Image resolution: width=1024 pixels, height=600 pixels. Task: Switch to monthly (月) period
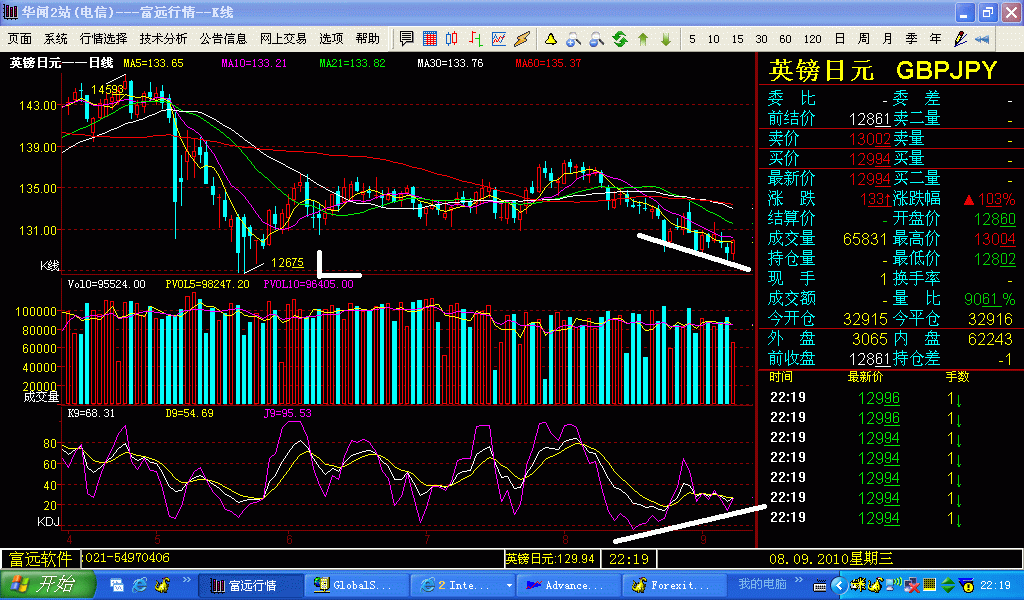click(x=888, y=39)
